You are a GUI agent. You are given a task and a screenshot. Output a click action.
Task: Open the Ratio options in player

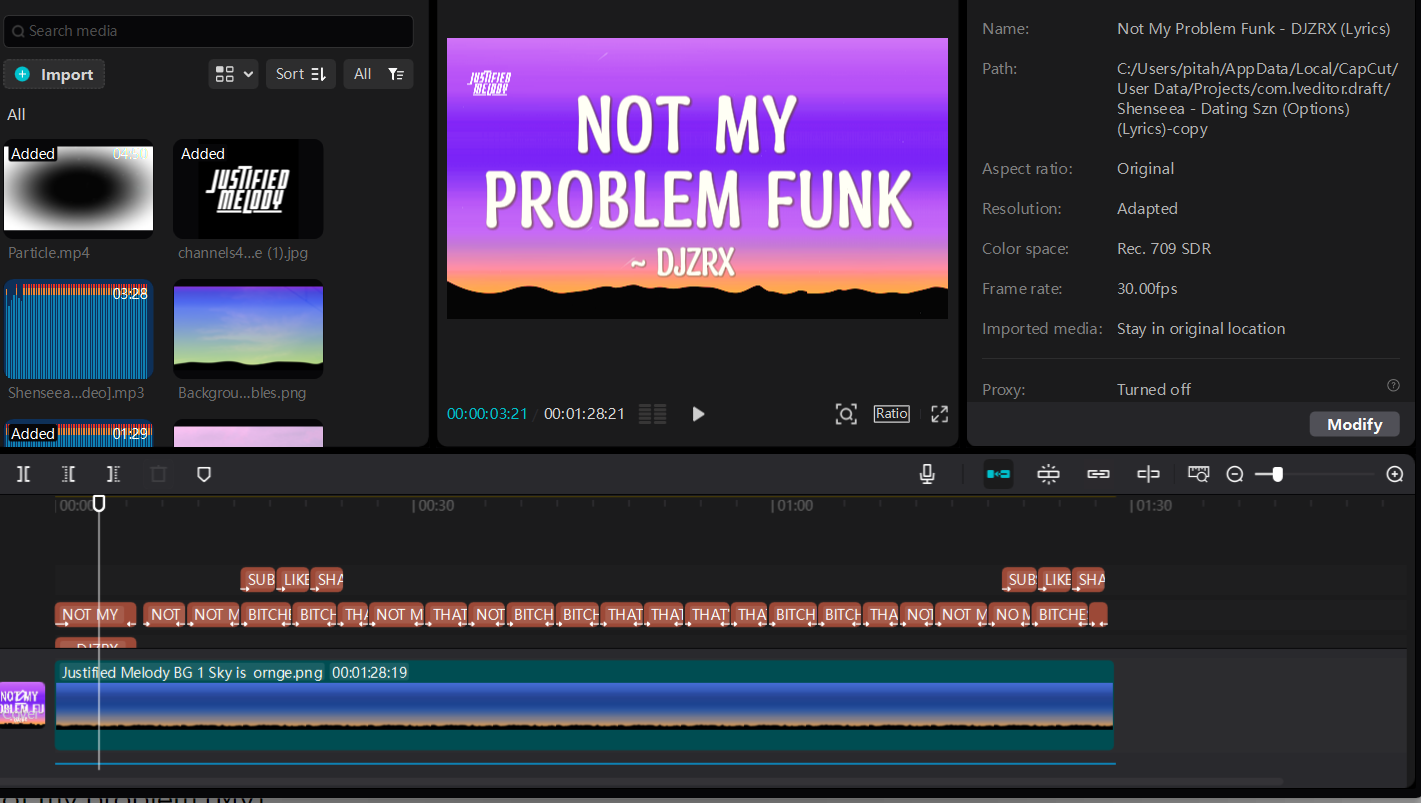tap(892, 413)
